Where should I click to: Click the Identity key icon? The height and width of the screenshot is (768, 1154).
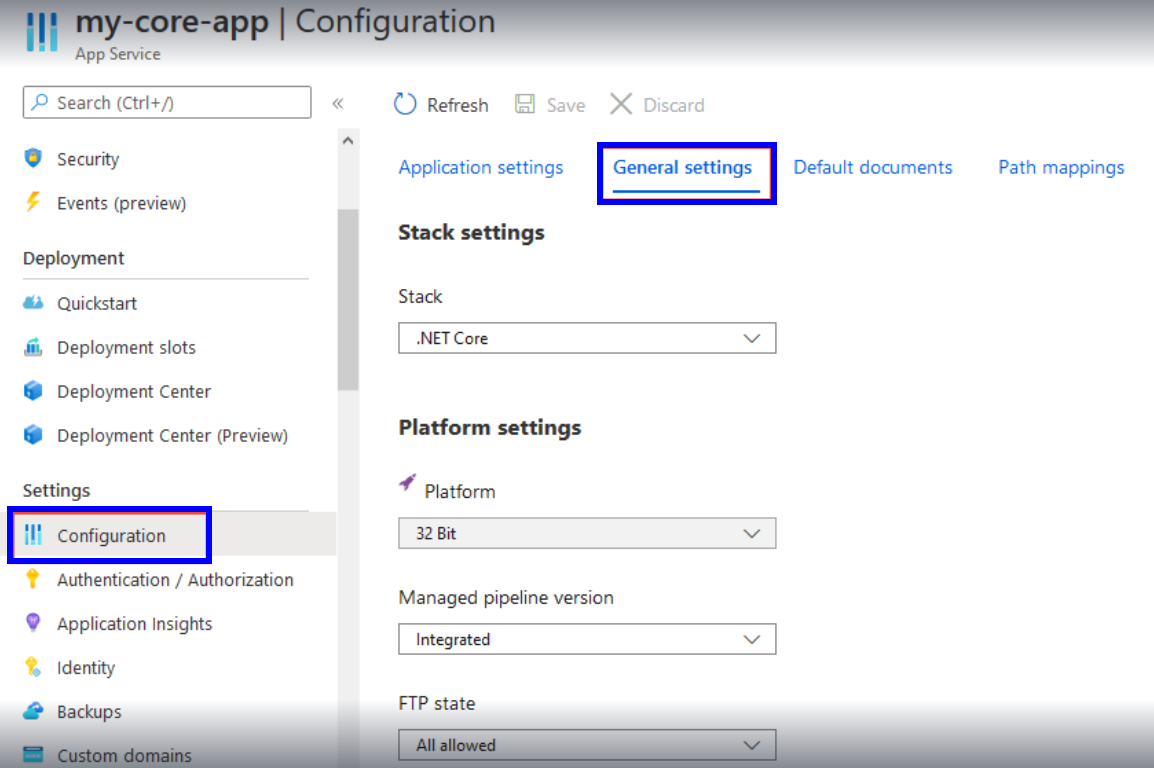(x=32, y=666)
